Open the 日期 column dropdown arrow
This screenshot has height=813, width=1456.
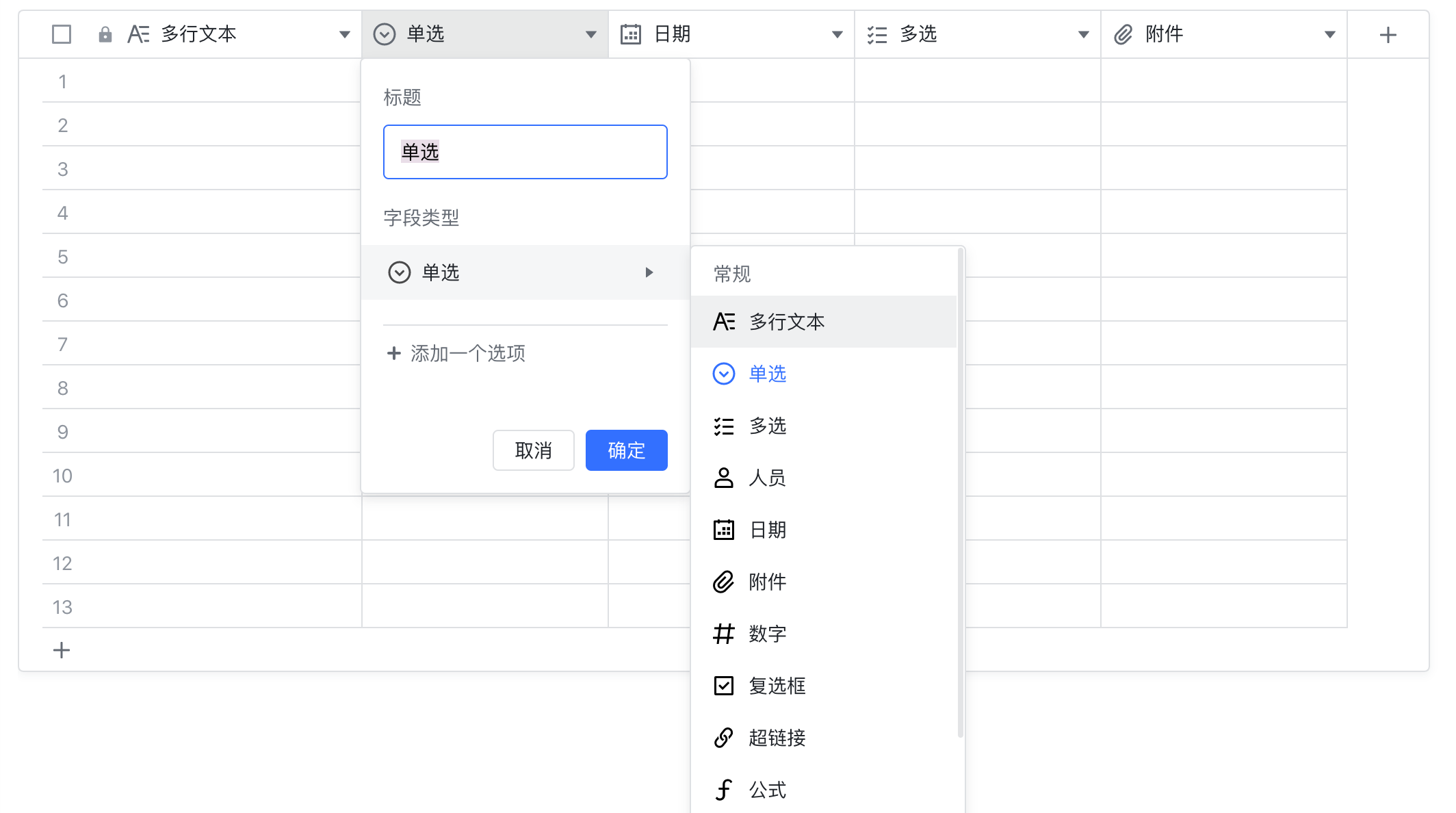pyautogui.click(x=837, y=34)
